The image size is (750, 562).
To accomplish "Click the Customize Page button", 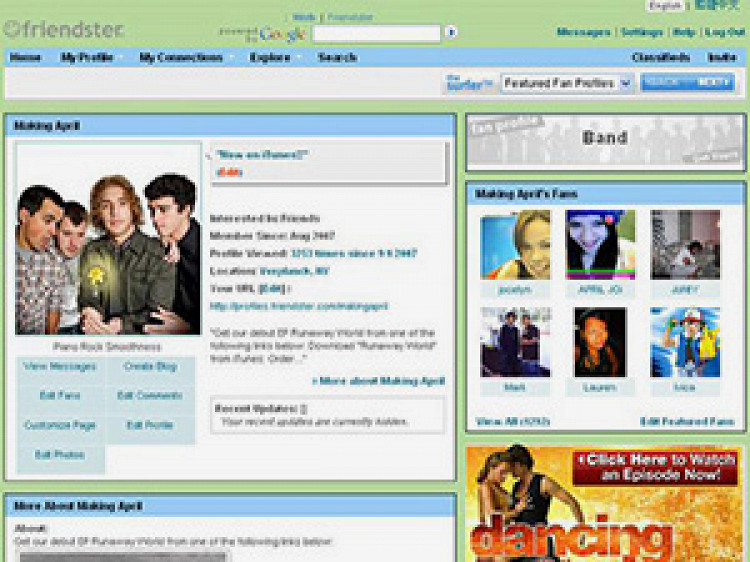I will [x=60, y=425].
